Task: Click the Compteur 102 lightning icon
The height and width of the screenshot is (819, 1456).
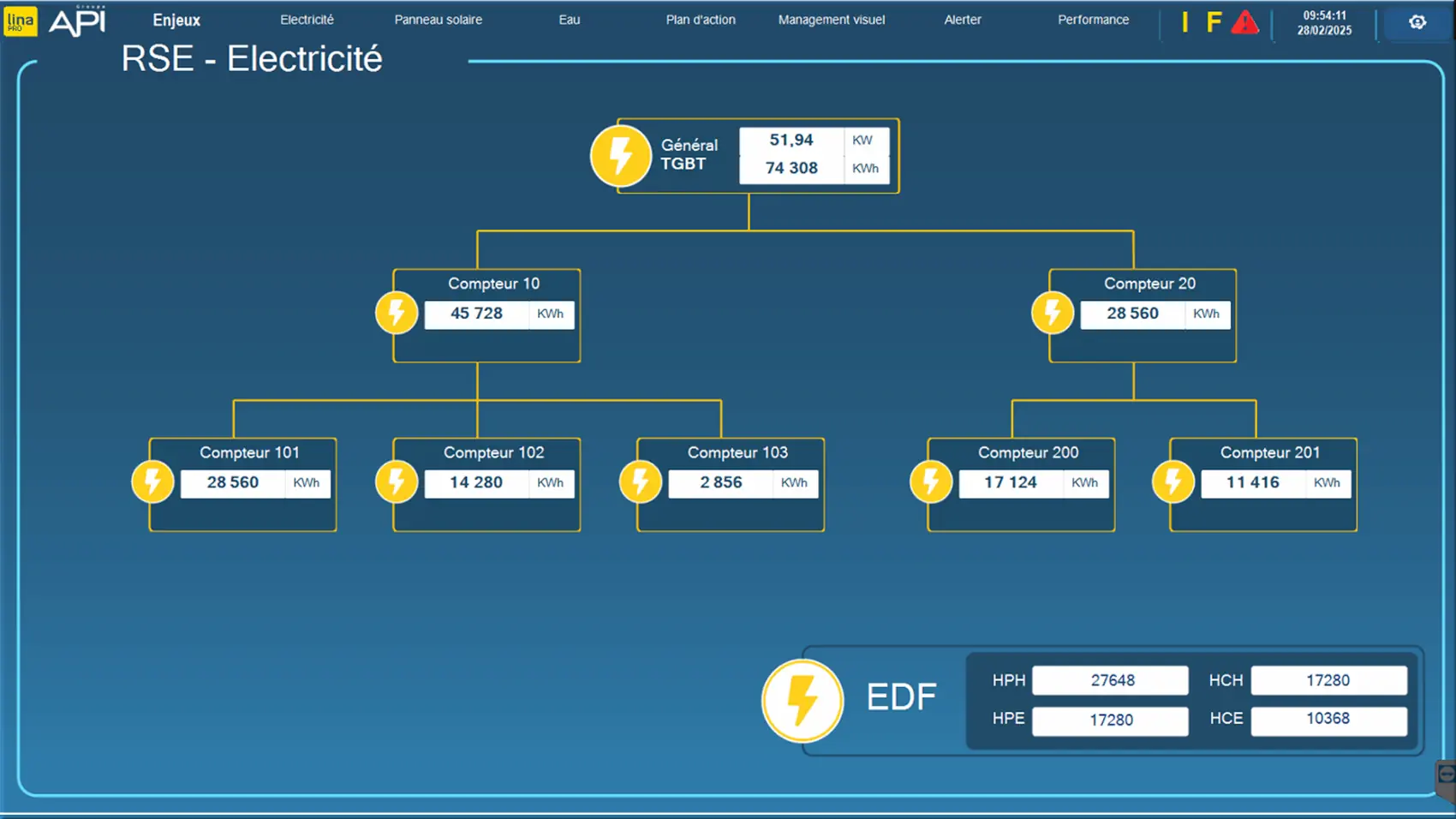Action: [397, 481]
